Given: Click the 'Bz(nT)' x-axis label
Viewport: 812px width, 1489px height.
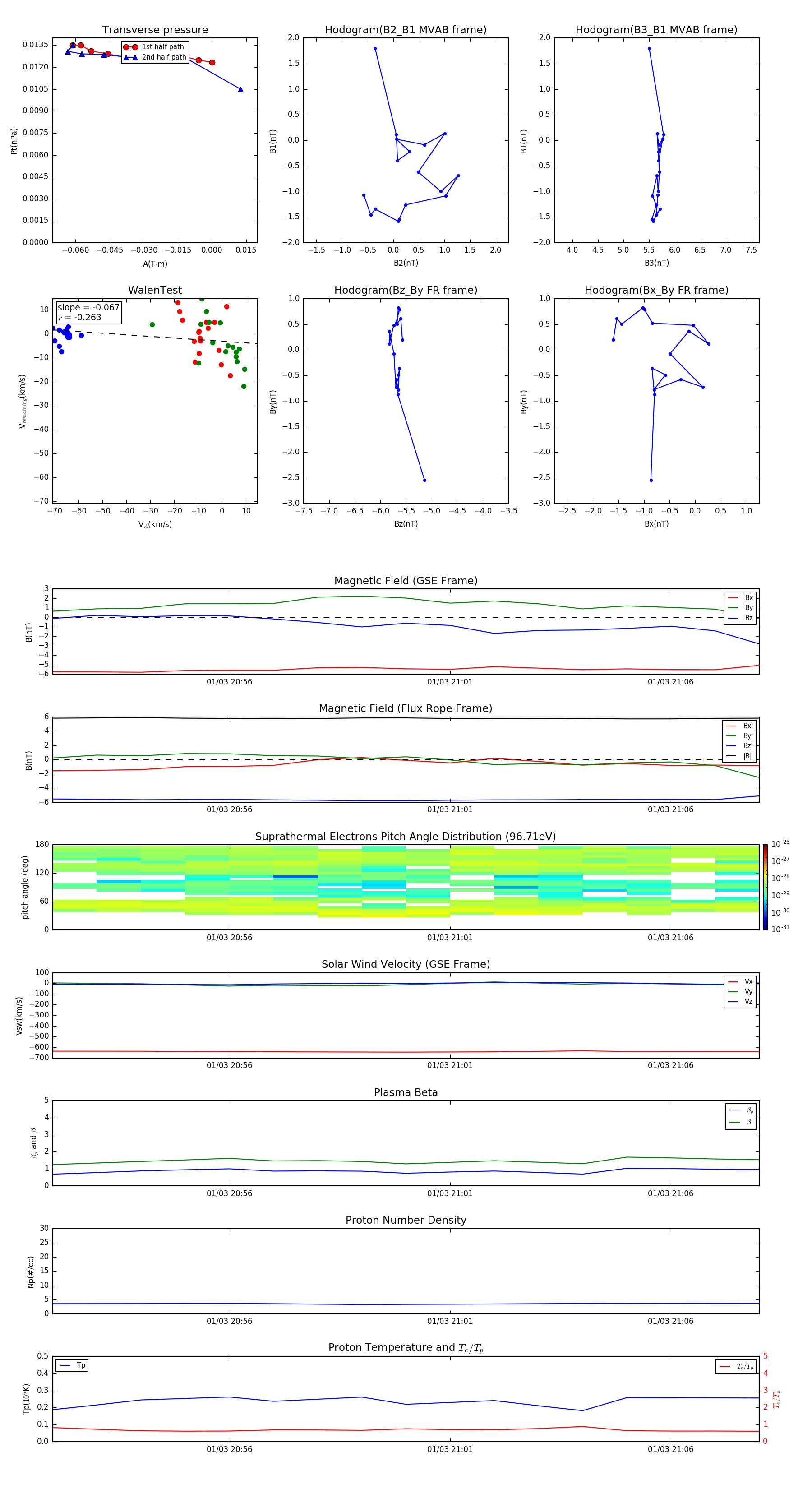Looking at the screenshot, I should pyautogui.click(x=406, y=524).
